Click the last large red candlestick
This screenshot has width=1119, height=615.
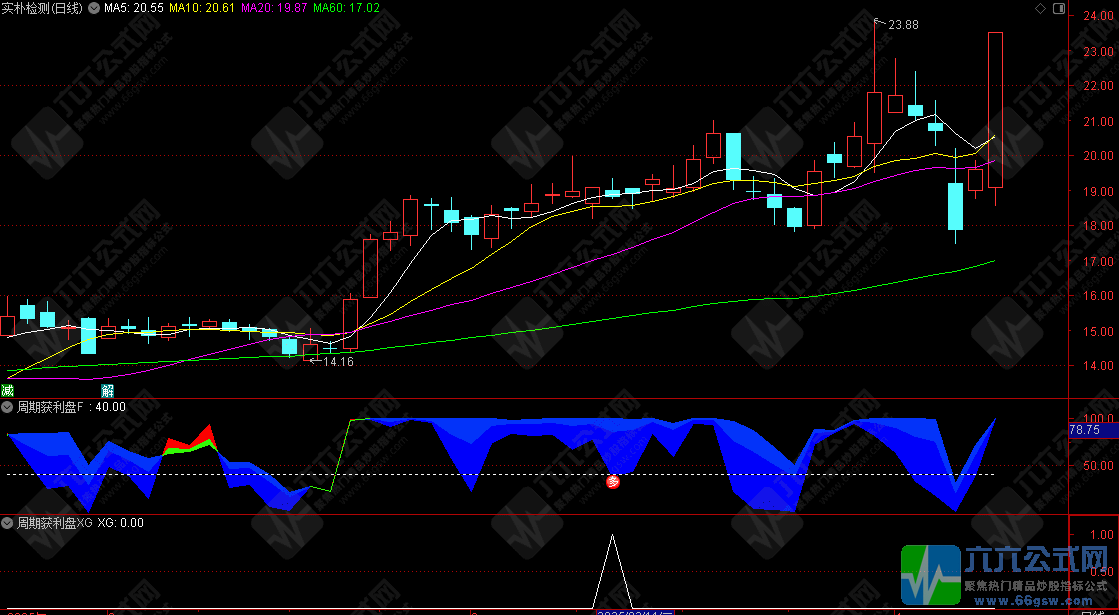(995, 110)
